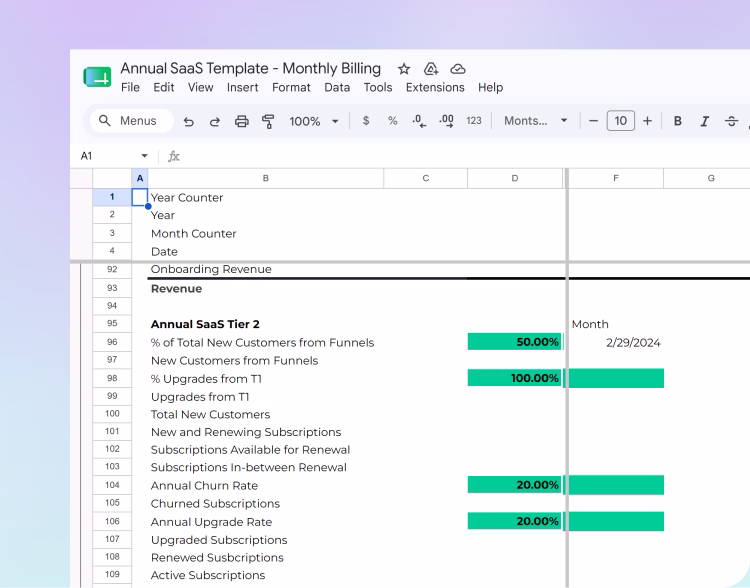Toggle italic formatting
The height and width of the screenshot is (588, 750).
[705, 121]
